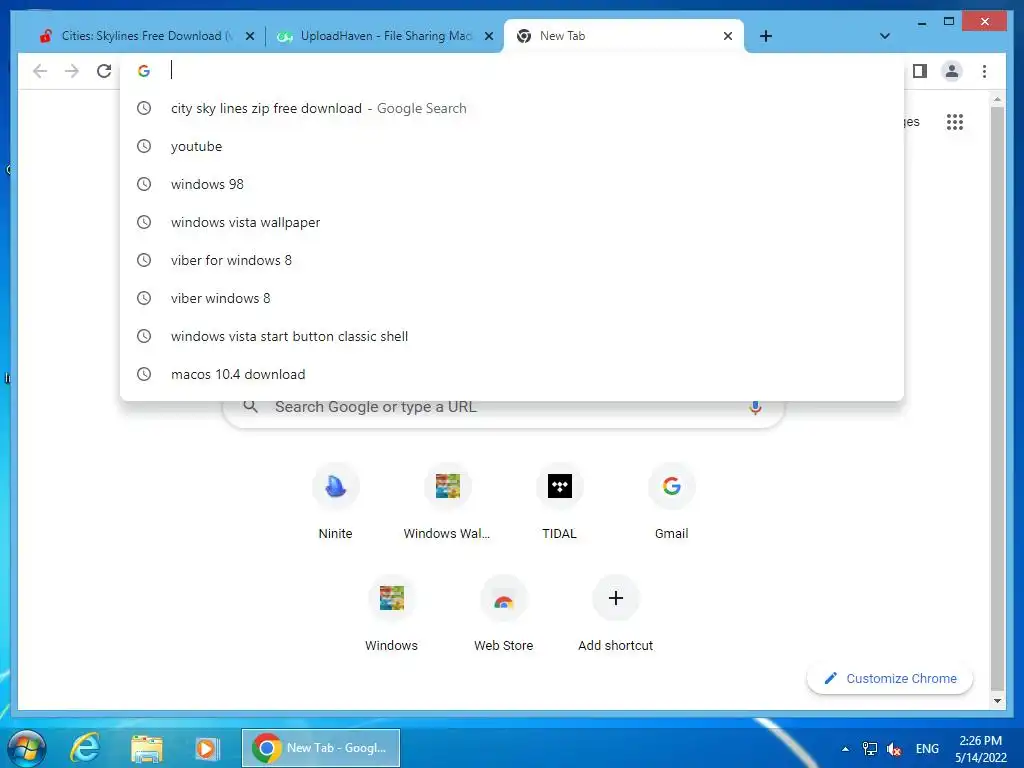Open the Web Store shortcut

pyautogui.click(x=504, y=614)
